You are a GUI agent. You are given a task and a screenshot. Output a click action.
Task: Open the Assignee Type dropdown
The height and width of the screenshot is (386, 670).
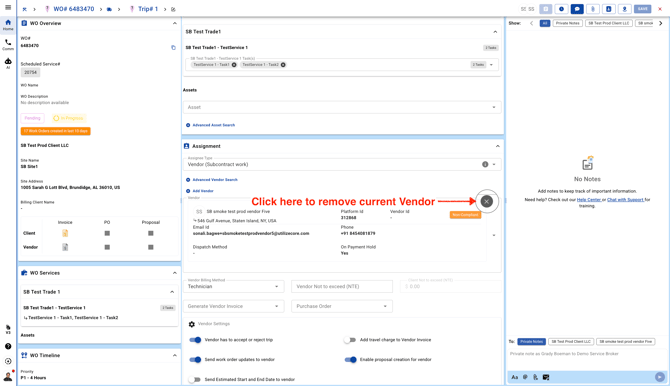point(342,164)
